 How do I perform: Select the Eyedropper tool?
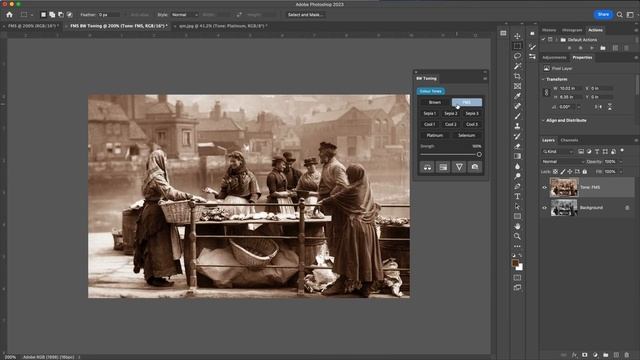click(x=517, y=96)
